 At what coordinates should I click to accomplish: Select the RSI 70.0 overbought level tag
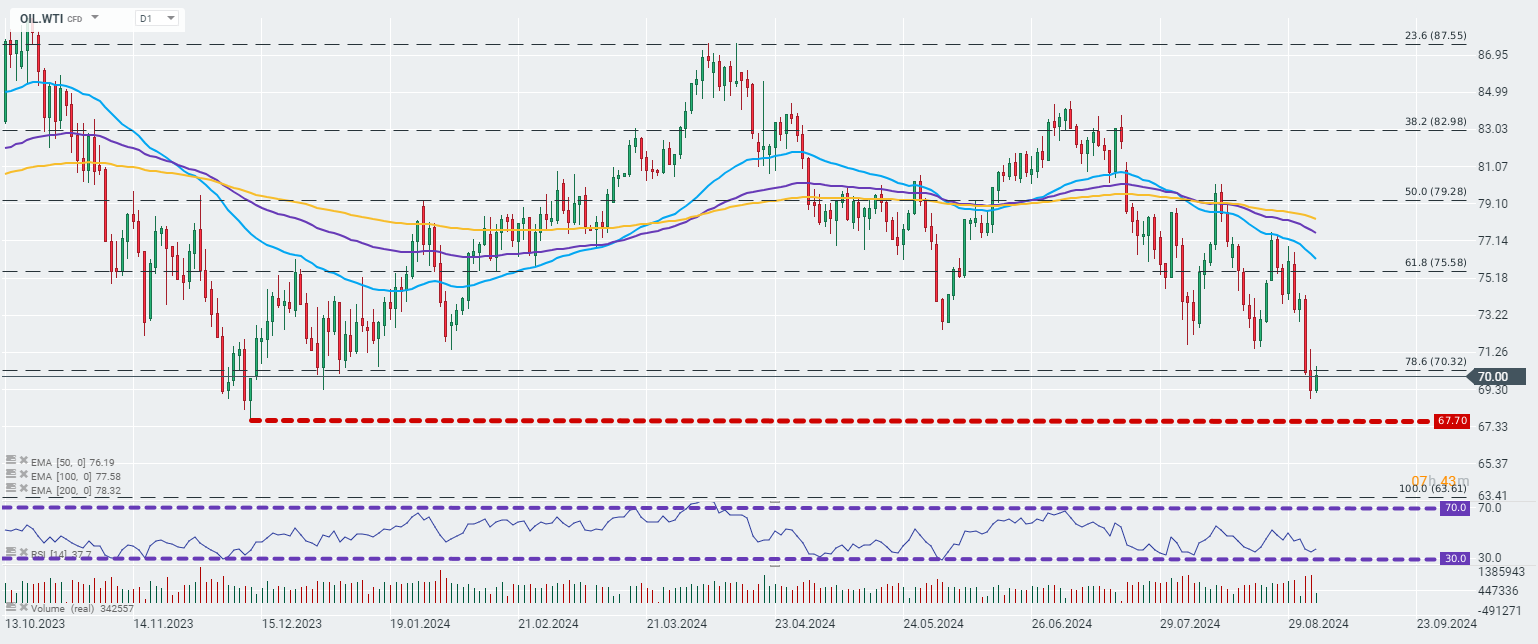pos(1454,508)
